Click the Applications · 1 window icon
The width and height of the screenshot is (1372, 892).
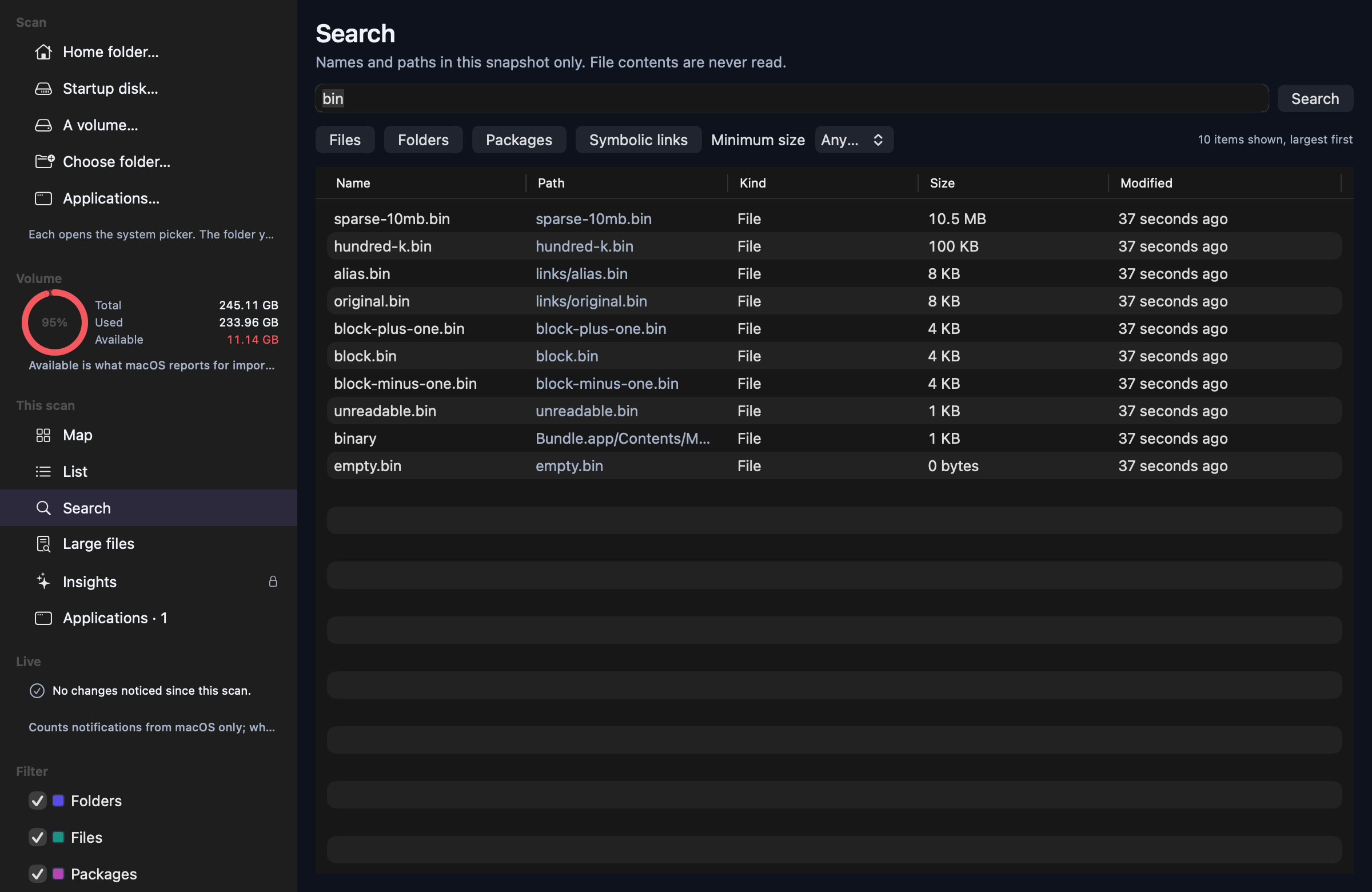[43, 618]
